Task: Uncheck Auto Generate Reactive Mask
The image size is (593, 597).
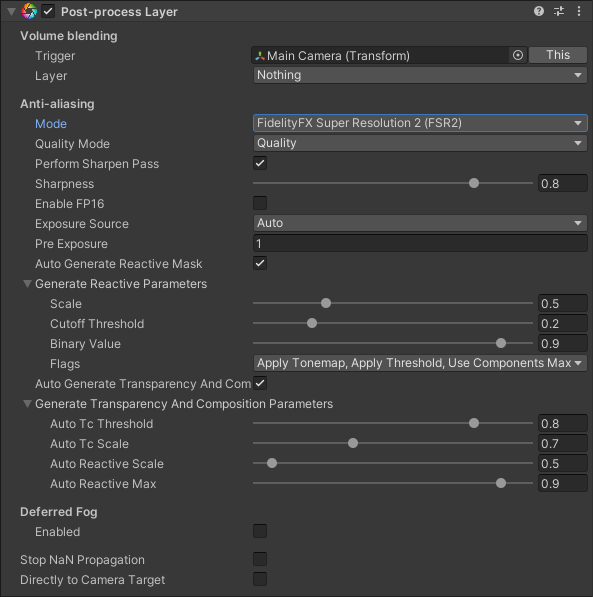Action: 260,263
